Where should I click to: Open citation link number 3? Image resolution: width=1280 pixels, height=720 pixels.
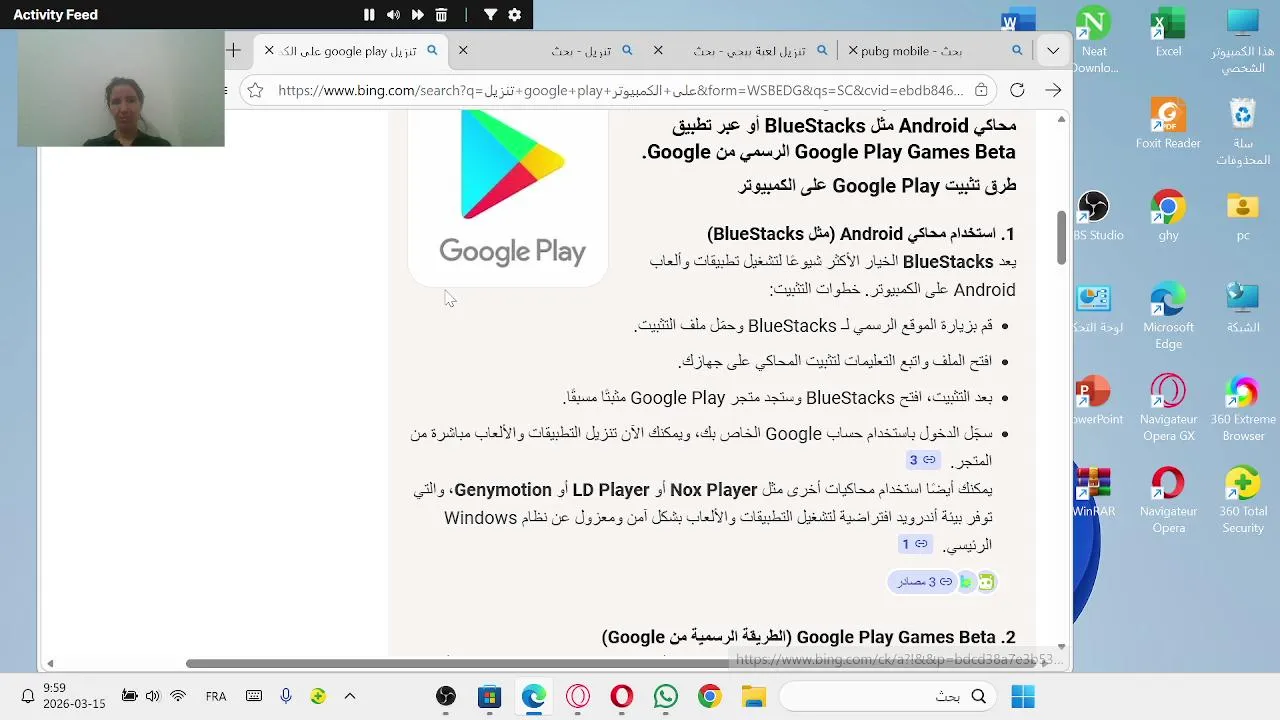(922, 460)
